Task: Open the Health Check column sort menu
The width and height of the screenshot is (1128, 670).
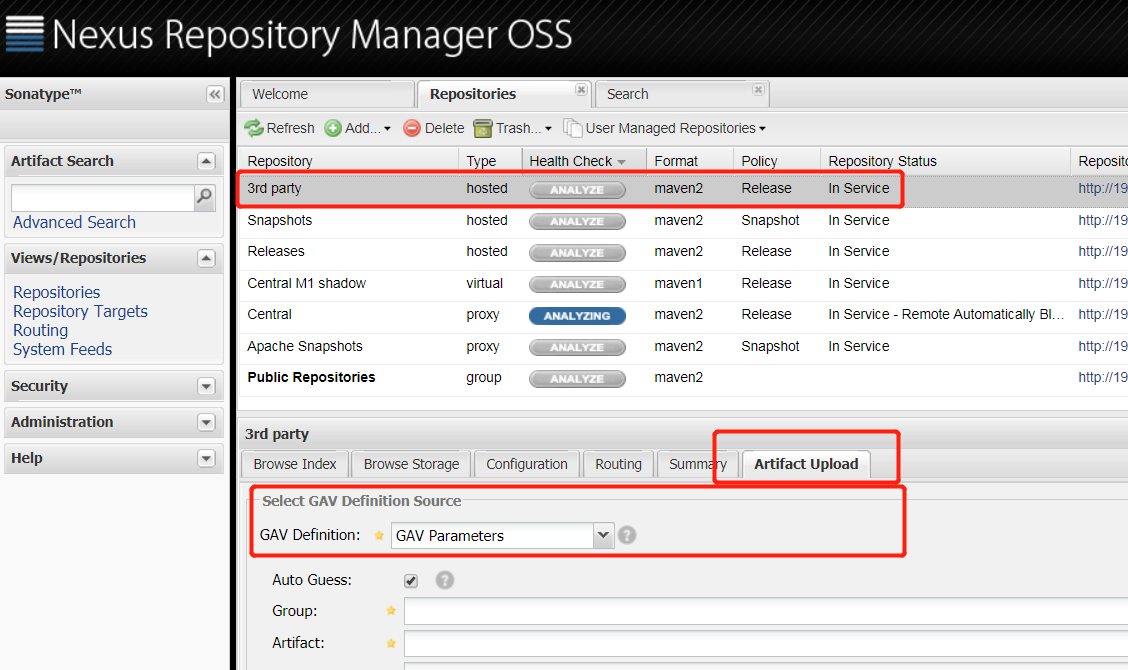Action: tap(622, 162)
